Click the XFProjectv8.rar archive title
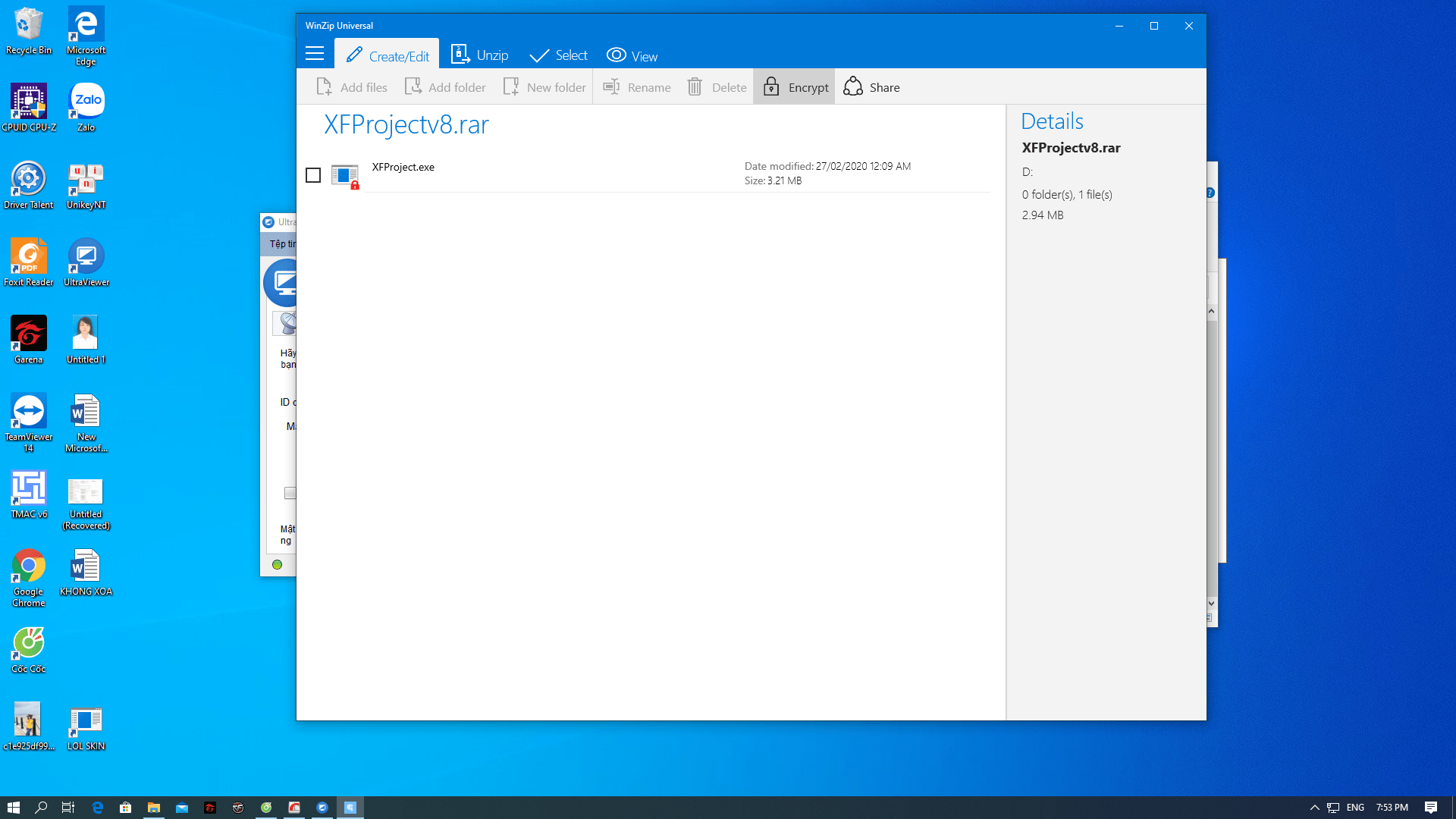The height and width of the screenshot is (819, 1456). click(406, 124)
